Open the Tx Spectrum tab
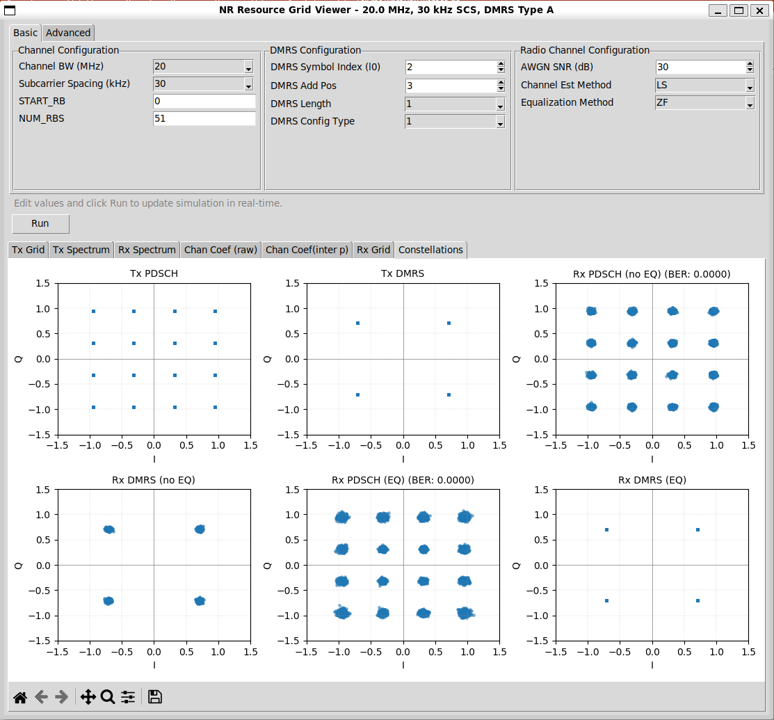Image resolution: width=774 pixels, height=720 pixels. click(81, 250)
